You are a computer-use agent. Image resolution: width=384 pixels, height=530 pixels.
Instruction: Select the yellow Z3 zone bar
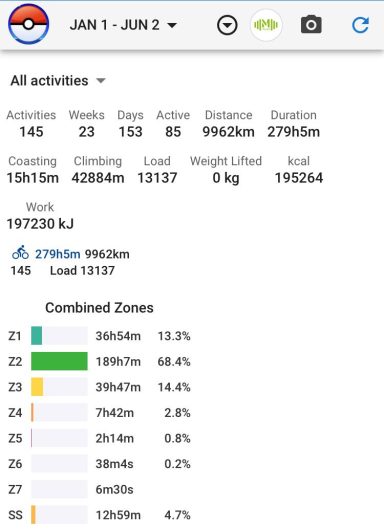37,387
